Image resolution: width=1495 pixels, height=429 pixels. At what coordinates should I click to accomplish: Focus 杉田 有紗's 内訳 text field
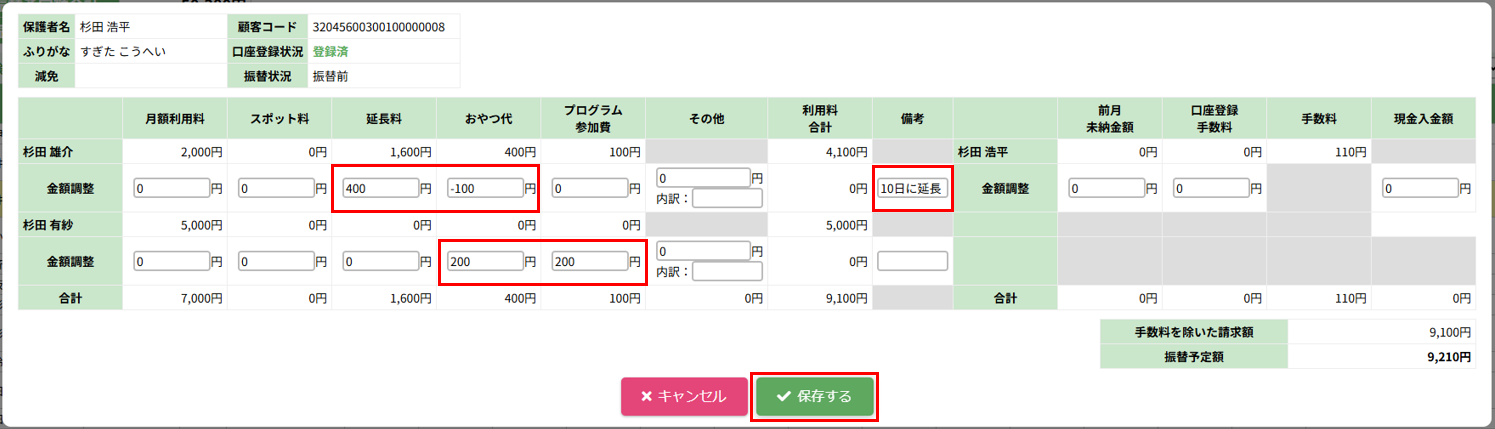tap(727, 271)
